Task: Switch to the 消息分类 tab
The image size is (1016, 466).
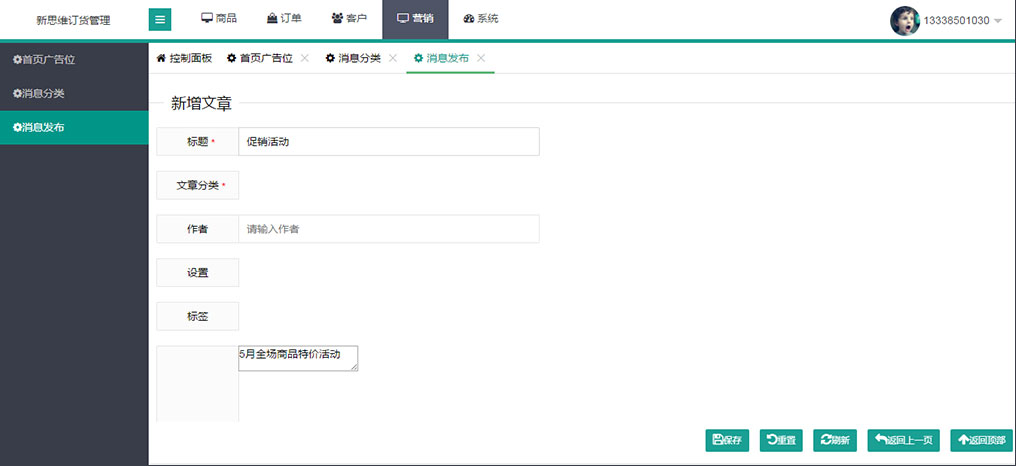Action: pos(353,58)
